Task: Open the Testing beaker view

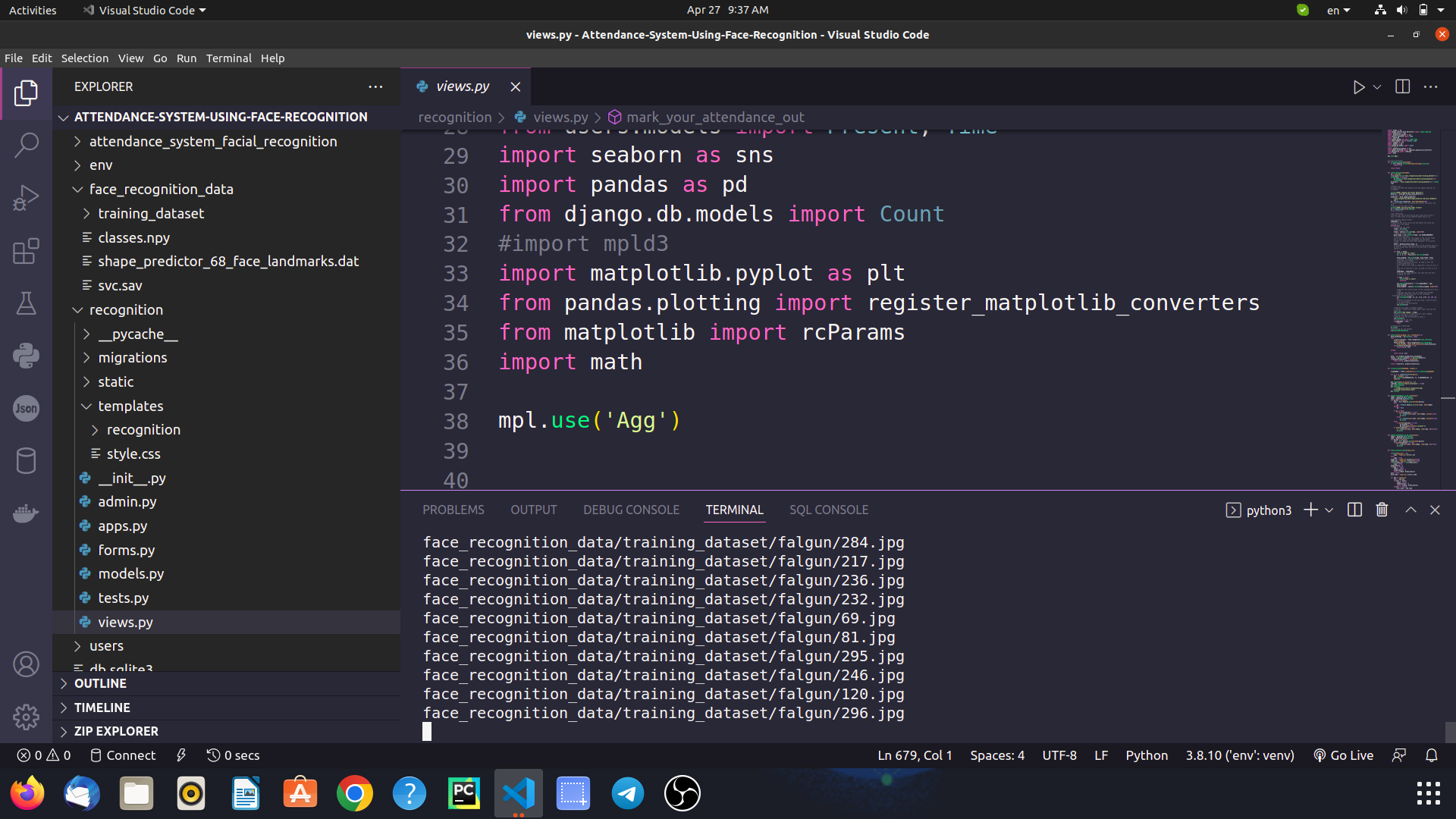Action: point(27,304)
